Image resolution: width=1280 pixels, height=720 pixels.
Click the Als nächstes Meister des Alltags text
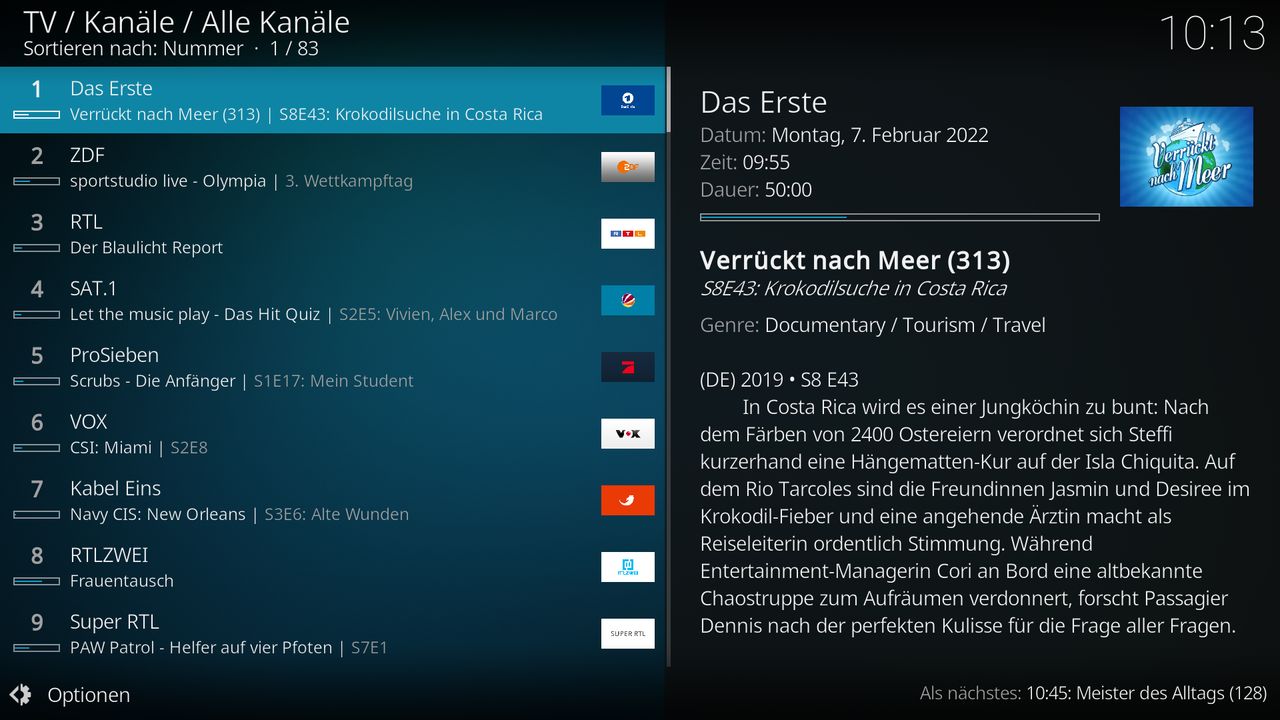tap(1094, 693)
